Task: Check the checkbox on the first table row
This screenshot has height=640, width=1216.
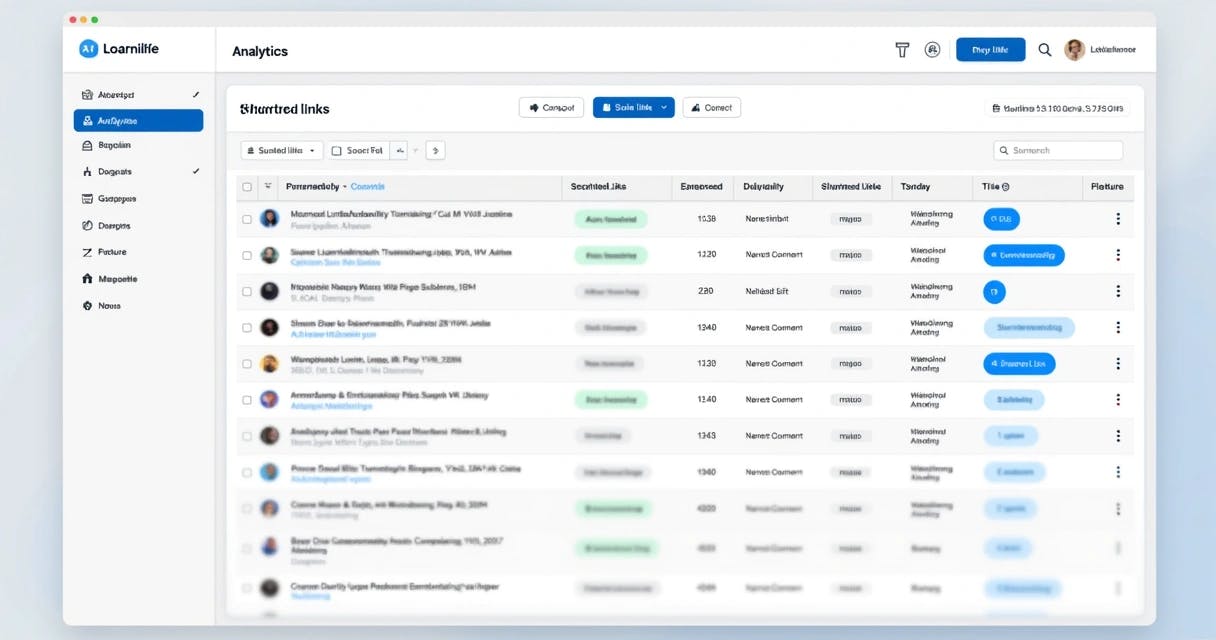Action: [247, 219]
